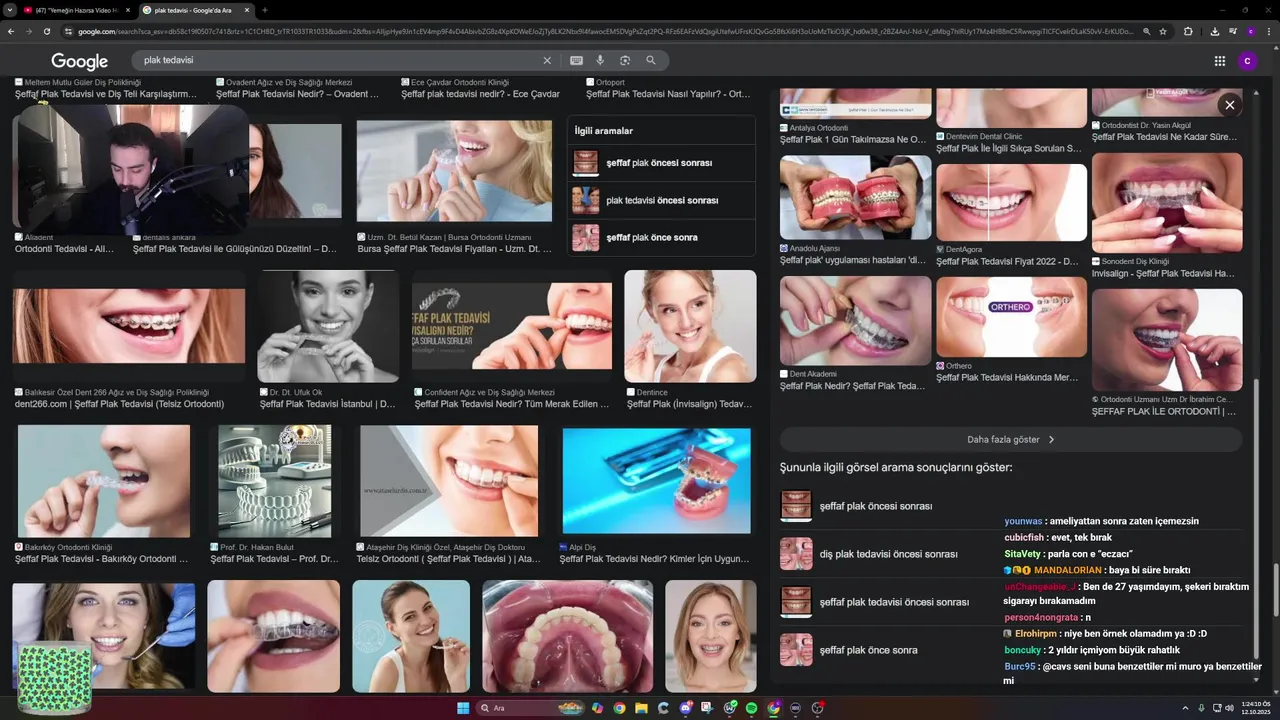Click the magnifier search button

click(651, 60)
